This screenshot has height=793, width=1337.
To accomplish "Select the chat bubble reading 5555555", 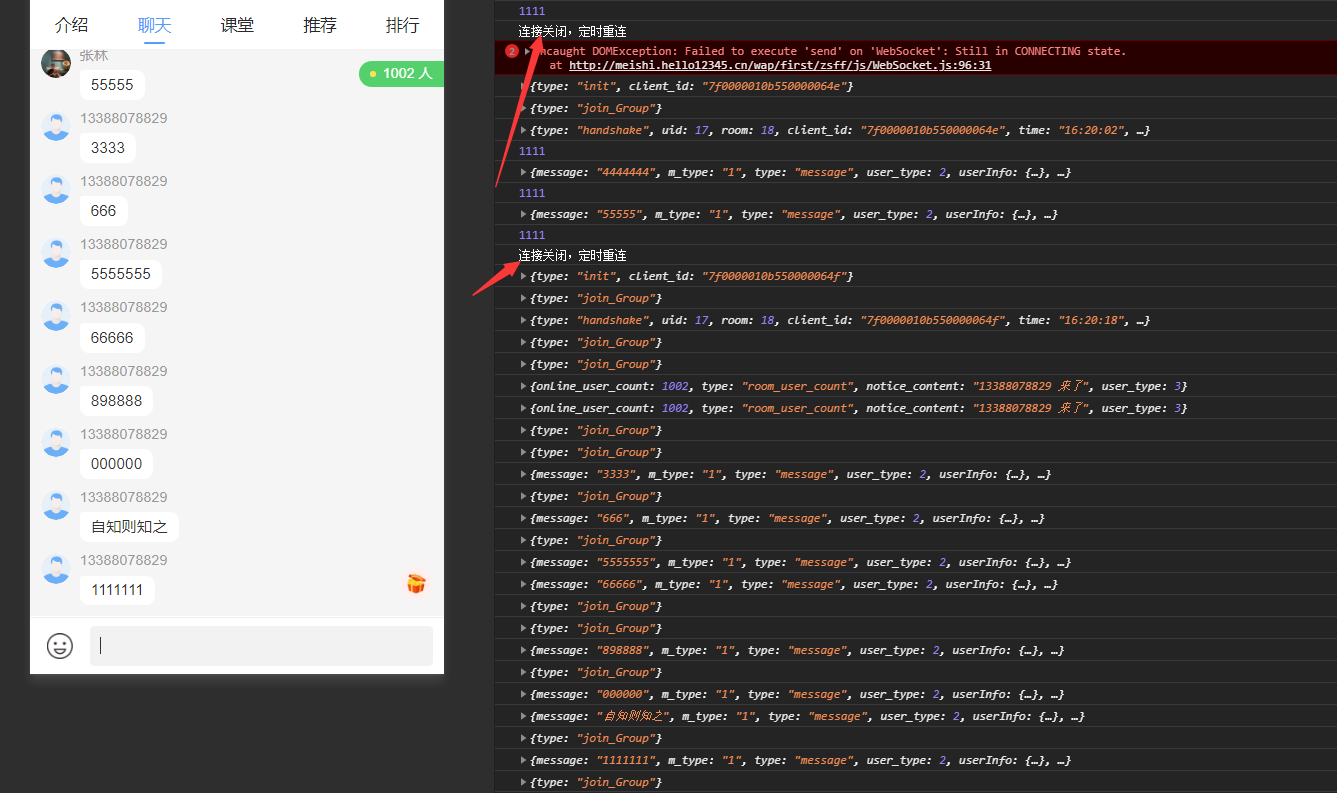I will tap(121, 274).
